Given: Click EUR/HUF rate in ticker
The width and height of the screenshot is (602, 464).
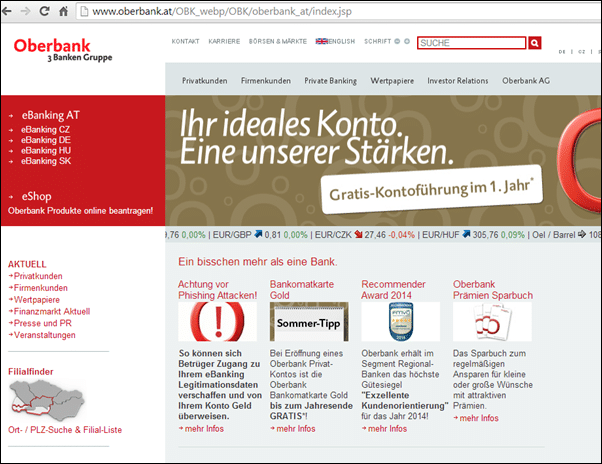Looking at the screenshot, I should pos(473,235).
